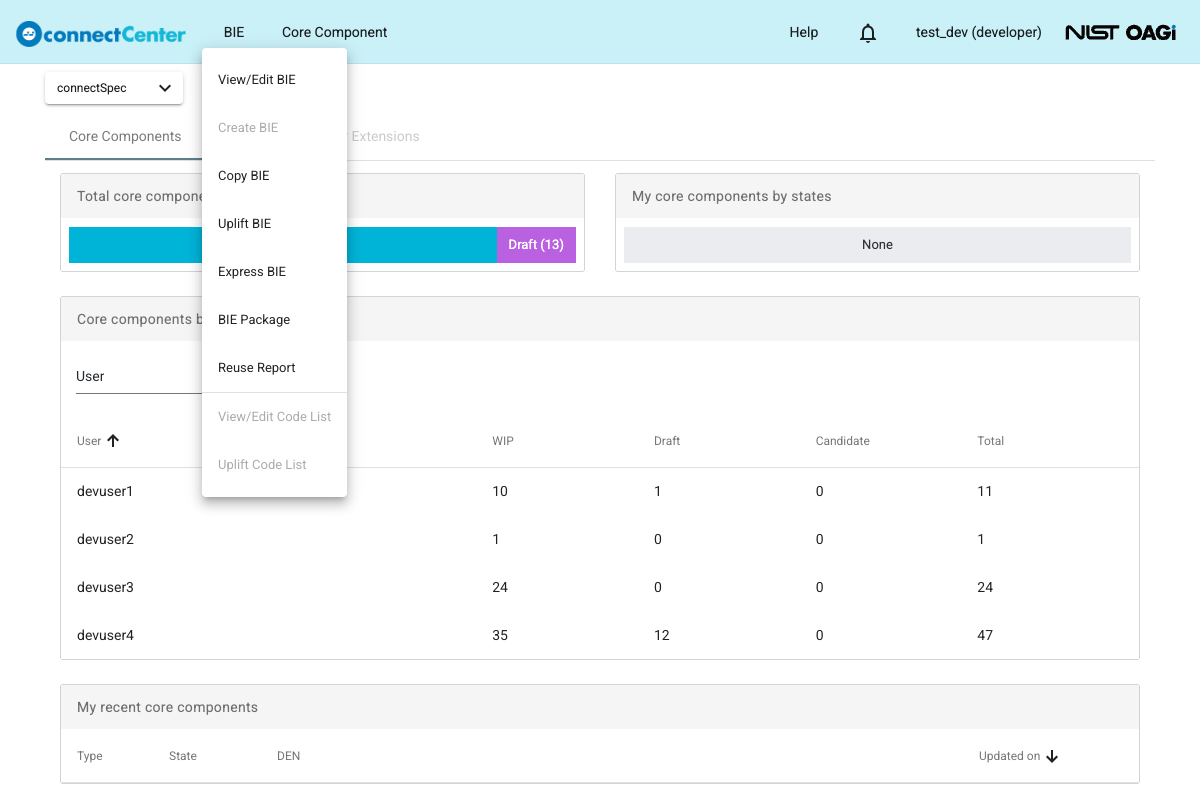Screen dimensions: 1200x799
Task: Choose Copy BIE from menu
Action: [x=274, y=176]
